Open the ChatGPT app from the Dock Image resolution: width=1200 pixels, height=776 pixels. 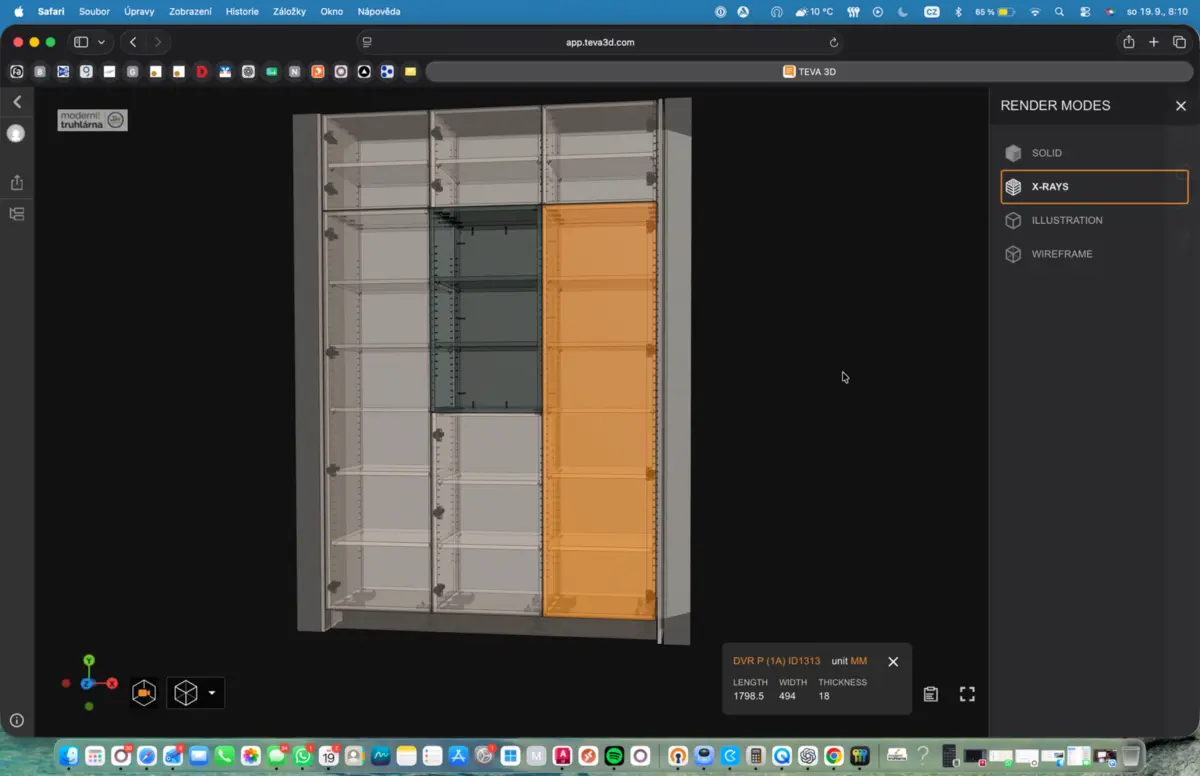click(808, 756)
